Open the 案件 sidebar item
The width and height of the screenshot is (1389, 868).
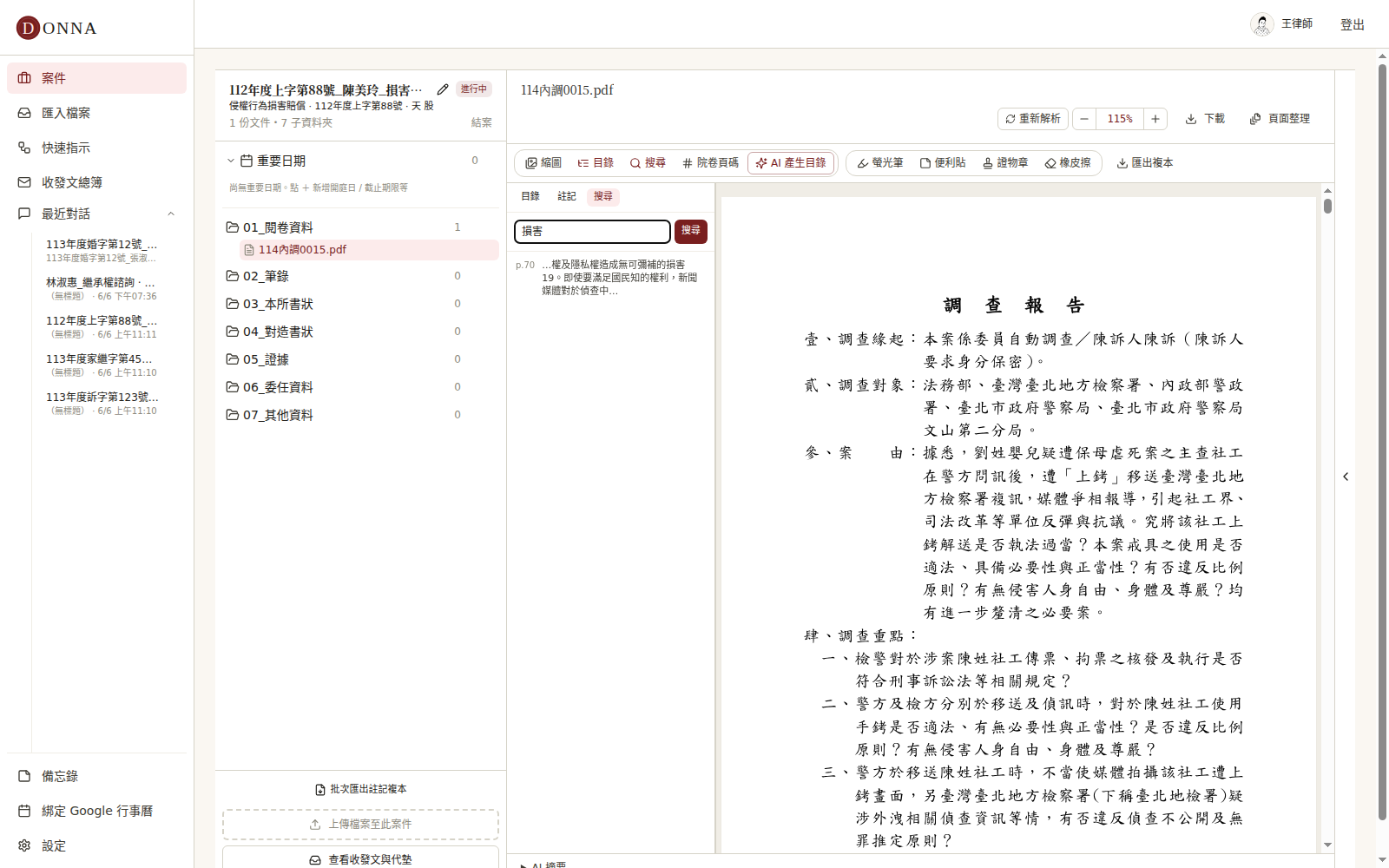[96, 78]
